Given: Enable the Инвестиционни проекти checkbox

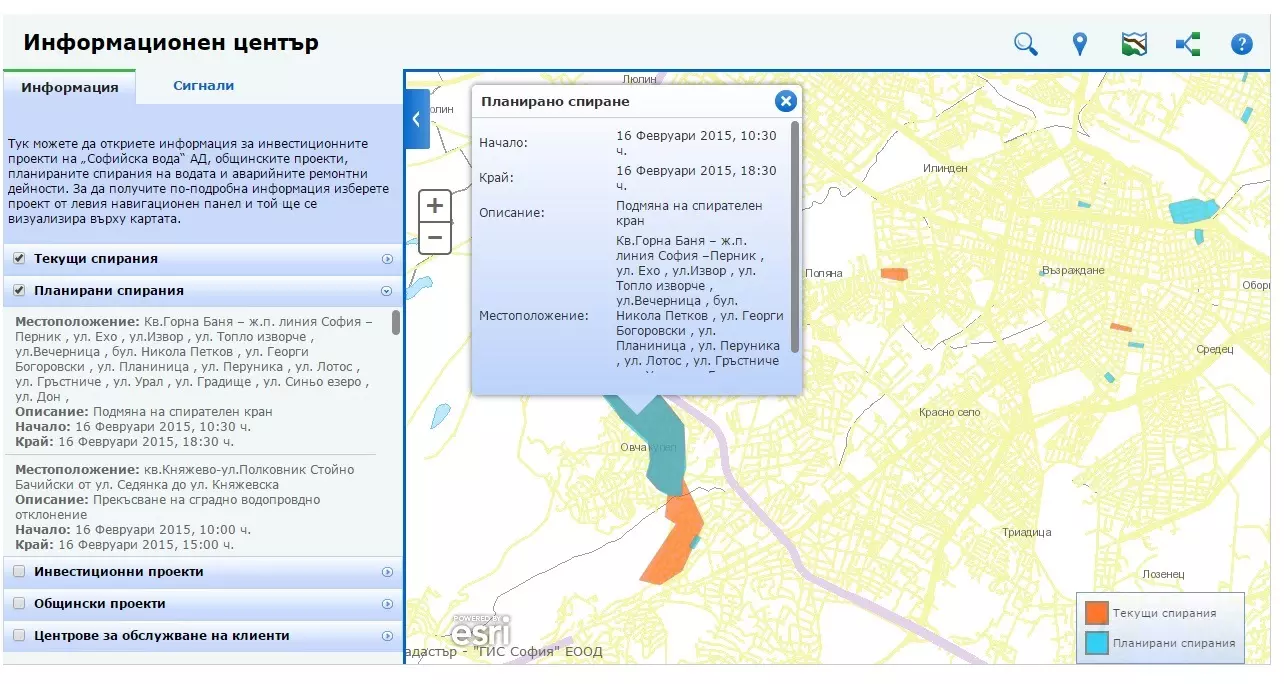Looking at the screenshot, I should pyautogui.click(x=19, y=572).
